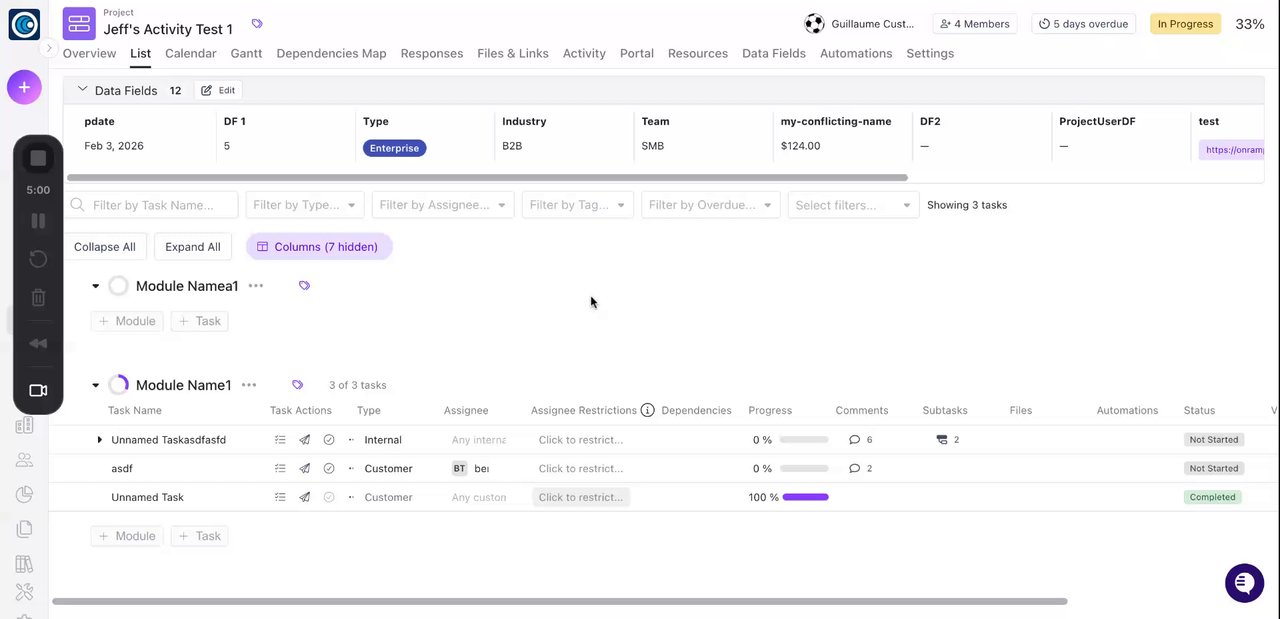Click the Columns (7 hidden) button

pos(319,247)
